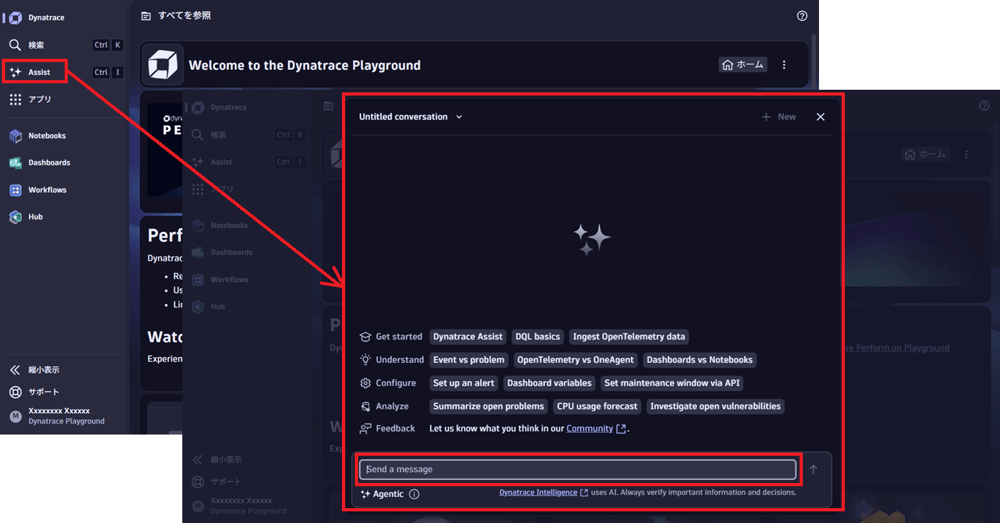Click the Send a message input field
Screen dimensions: 1000x523
(578, 469)
